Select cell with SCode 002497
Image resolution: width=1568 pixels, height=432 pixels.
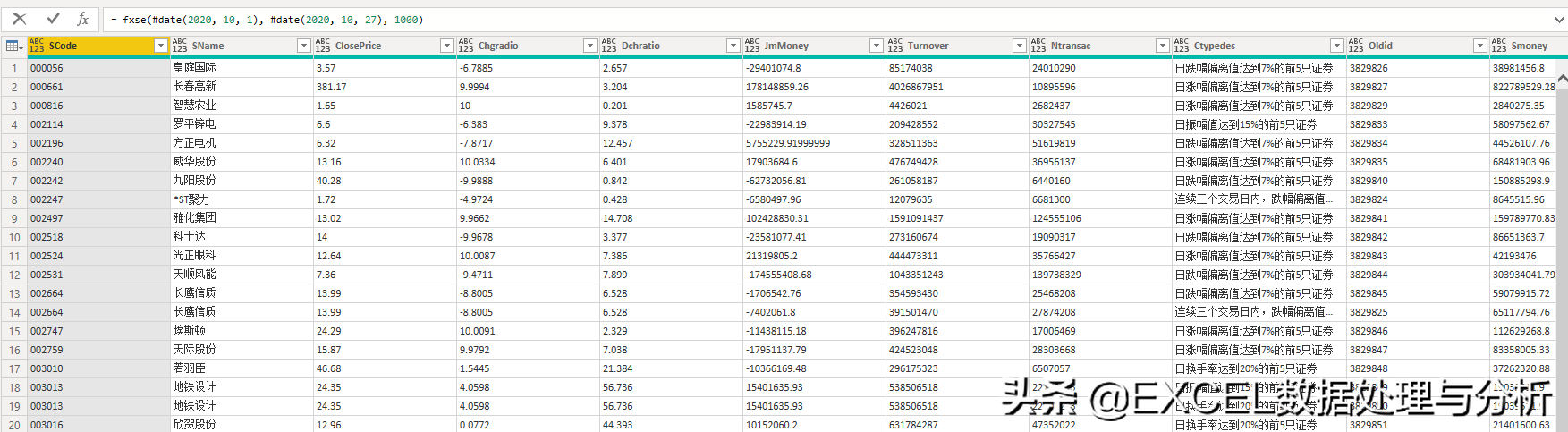[x=98, y=218]
